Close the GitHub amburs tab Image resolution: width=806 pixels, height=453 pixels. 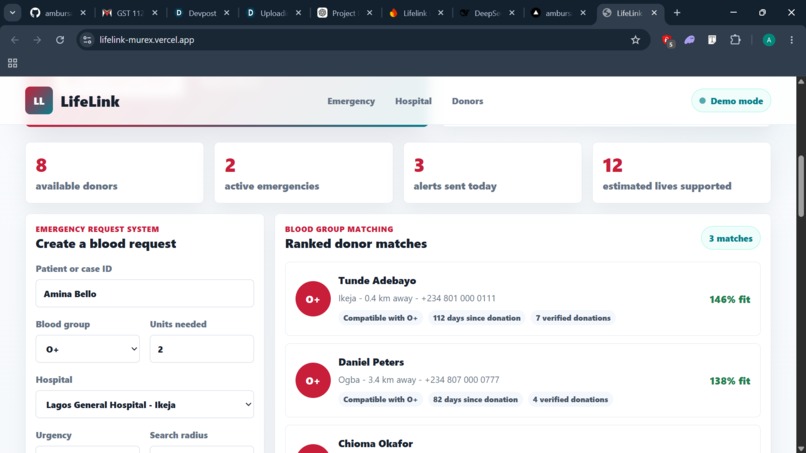[x=83, y=13]
